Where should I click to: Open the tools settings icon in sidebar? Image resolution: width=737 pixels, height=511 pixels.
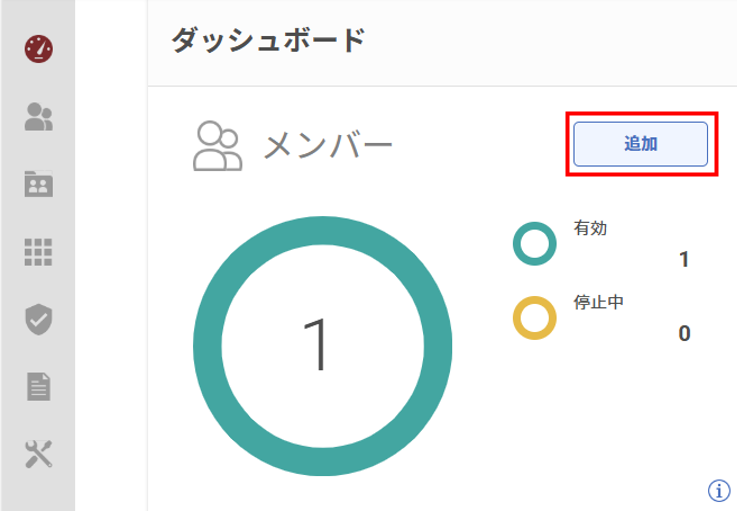point(38,454)
